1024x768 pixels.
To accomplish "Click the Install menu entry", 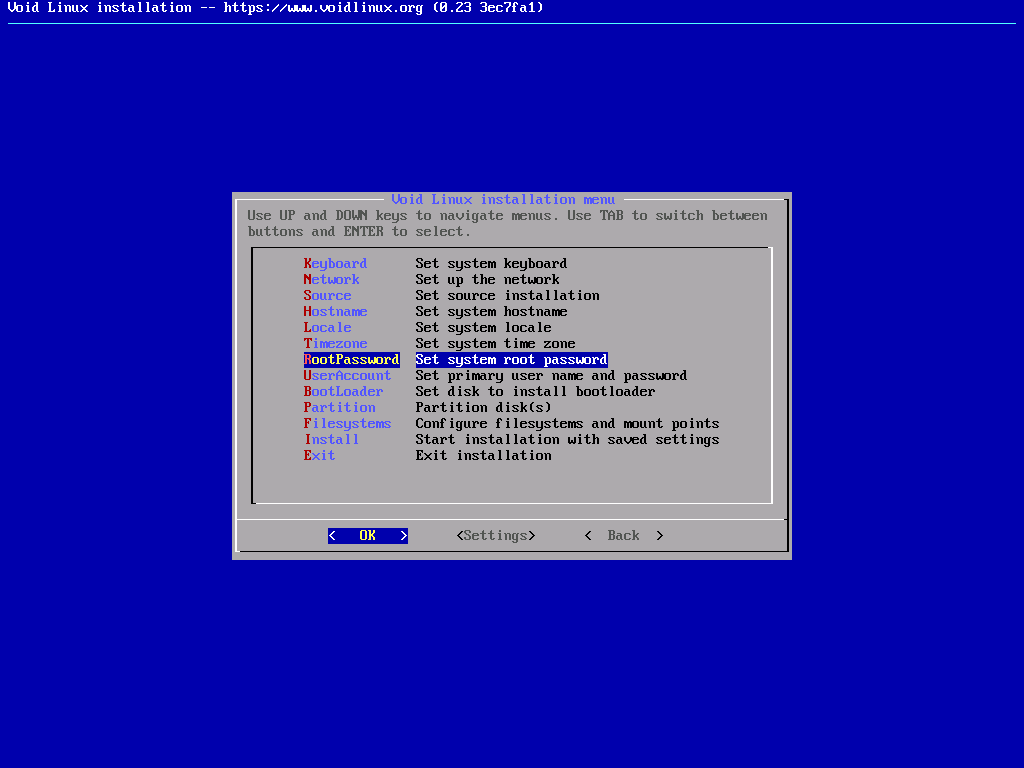I will click(x=331, y=440).
